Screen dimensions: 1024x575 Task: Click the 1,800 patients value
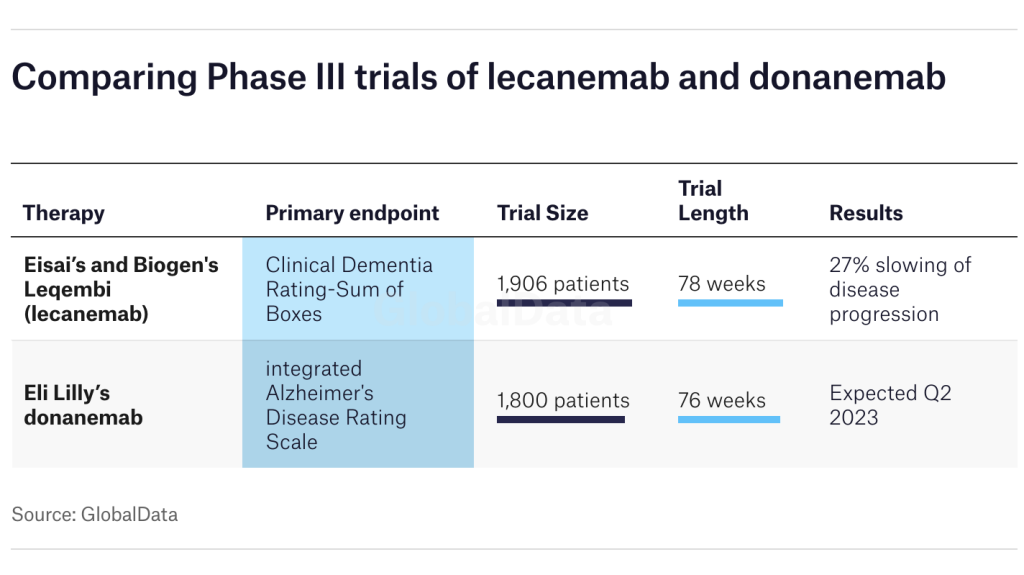pos(563,401)
